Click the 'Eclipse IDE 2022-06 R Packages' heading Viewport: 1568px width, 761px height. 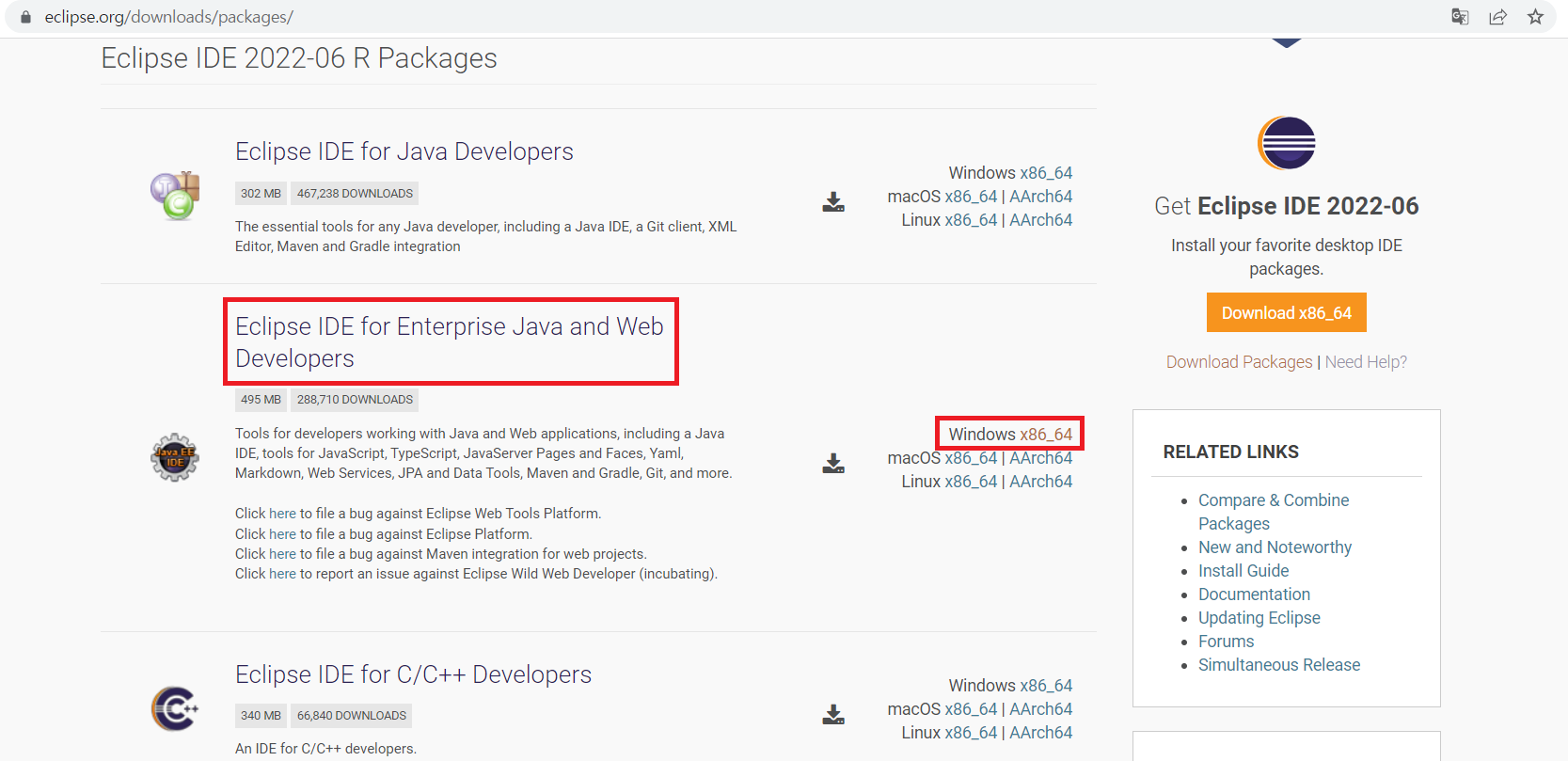pyautogui.click(x=299, y=58)
